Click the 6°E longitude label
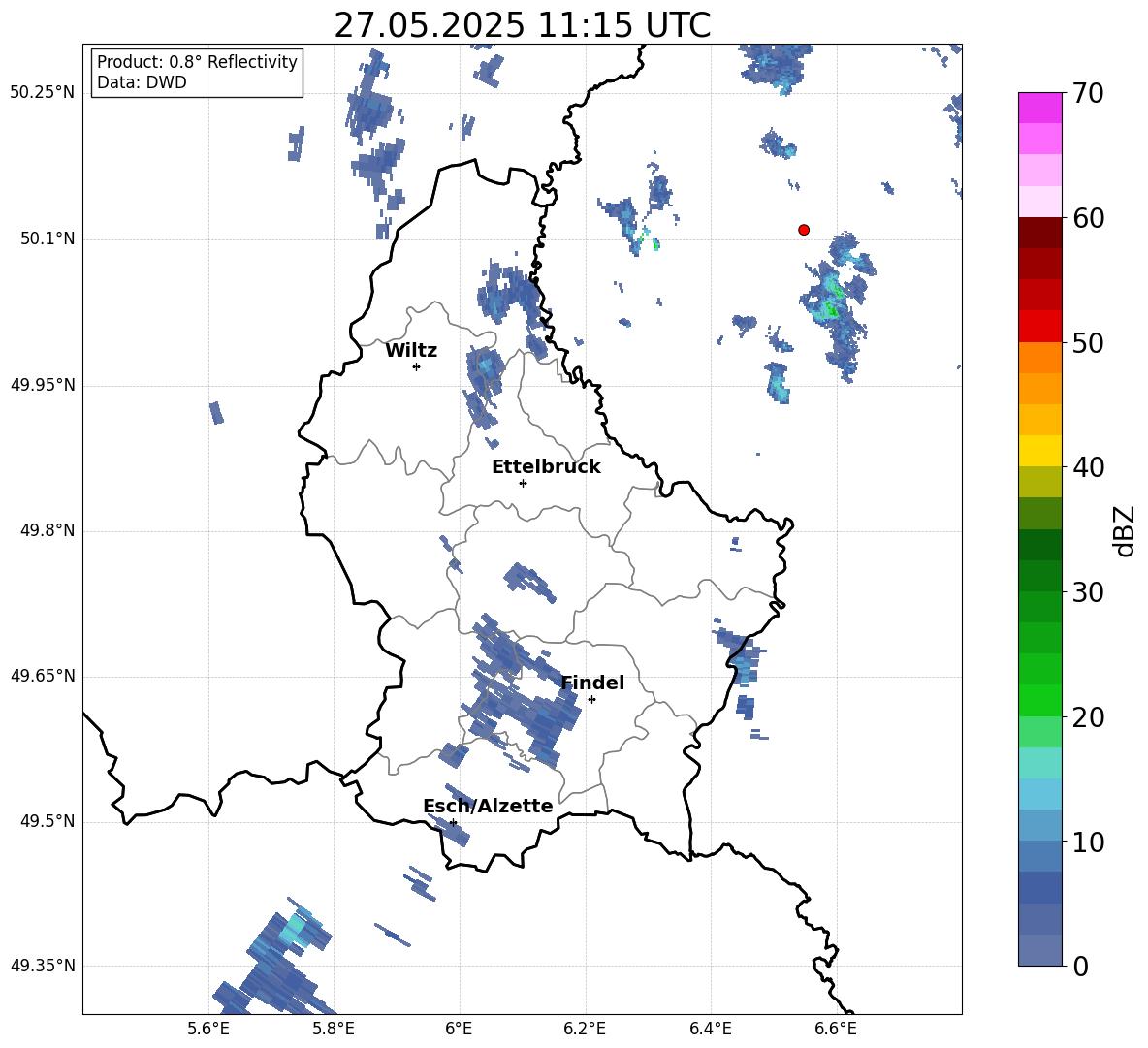Image resolution: width=1148 pixels, height=1048 pixels. pyautogui.click(x=459, y=1029)
